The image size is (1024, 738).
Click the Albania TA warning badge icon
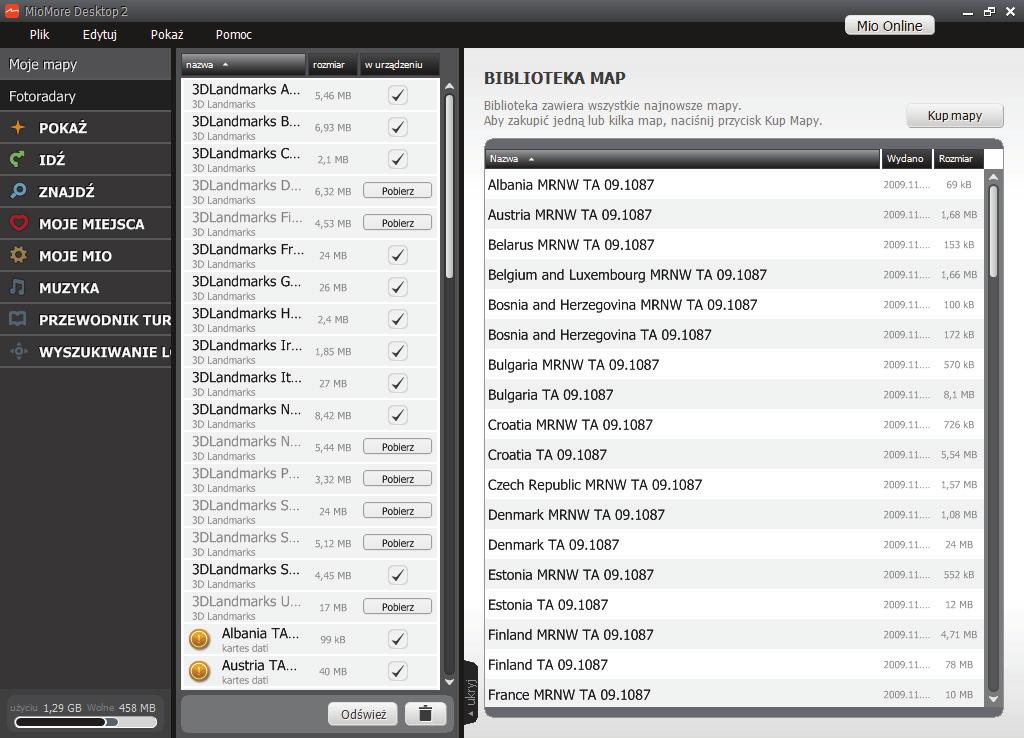click(199, 639)
